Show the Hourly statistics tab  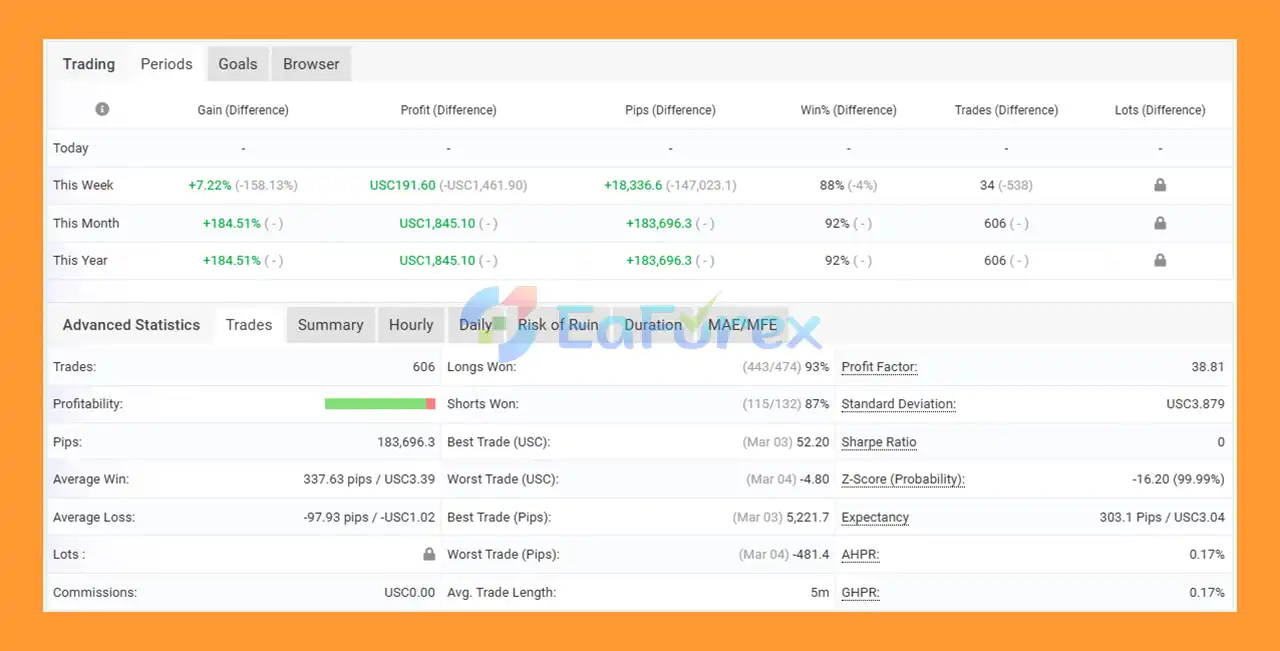411,325
